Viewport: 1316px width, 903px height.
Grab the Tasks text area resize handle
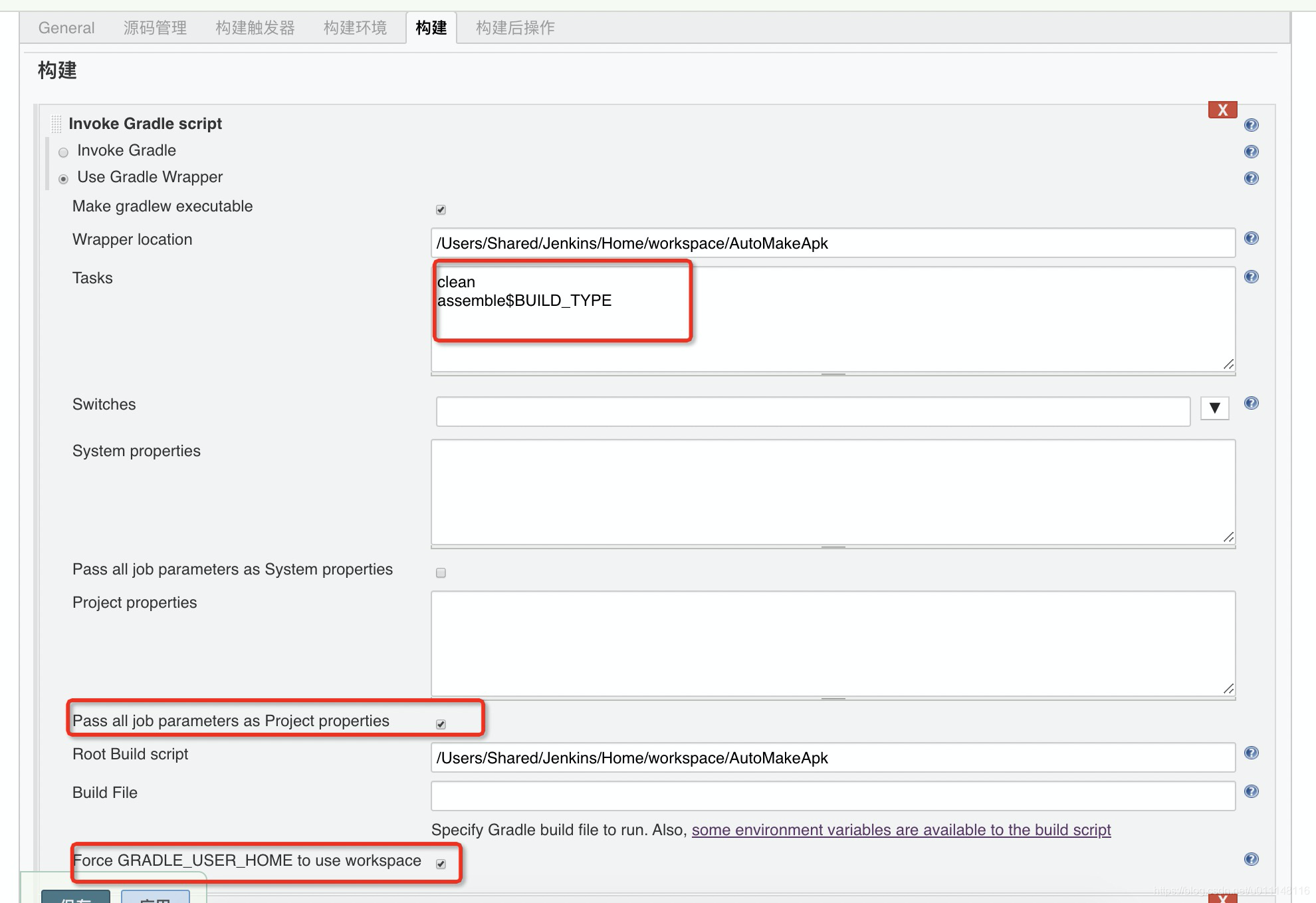[x=1228, y=364]
